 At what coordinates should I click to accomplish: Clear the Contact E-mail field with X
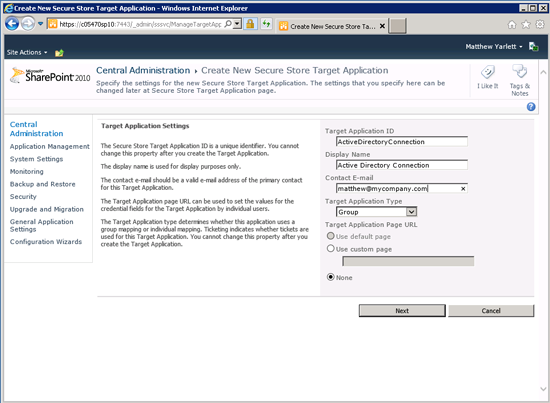(463, 189)
